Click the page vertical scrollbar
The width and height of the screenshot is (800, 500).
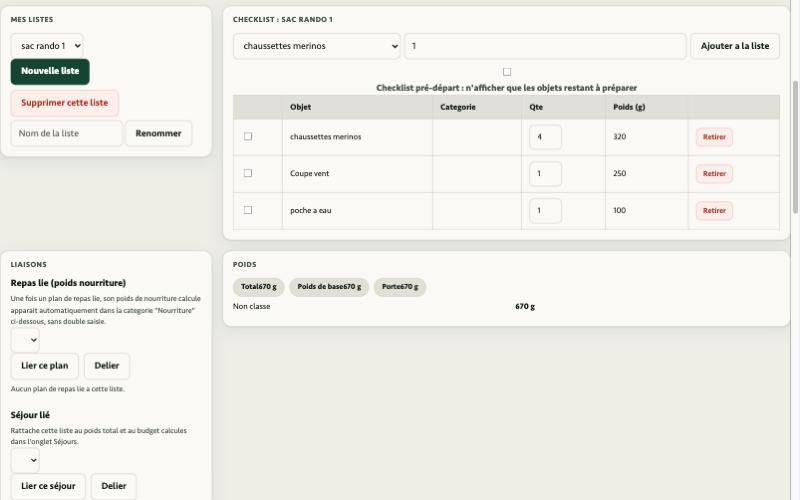pos(795,147)
